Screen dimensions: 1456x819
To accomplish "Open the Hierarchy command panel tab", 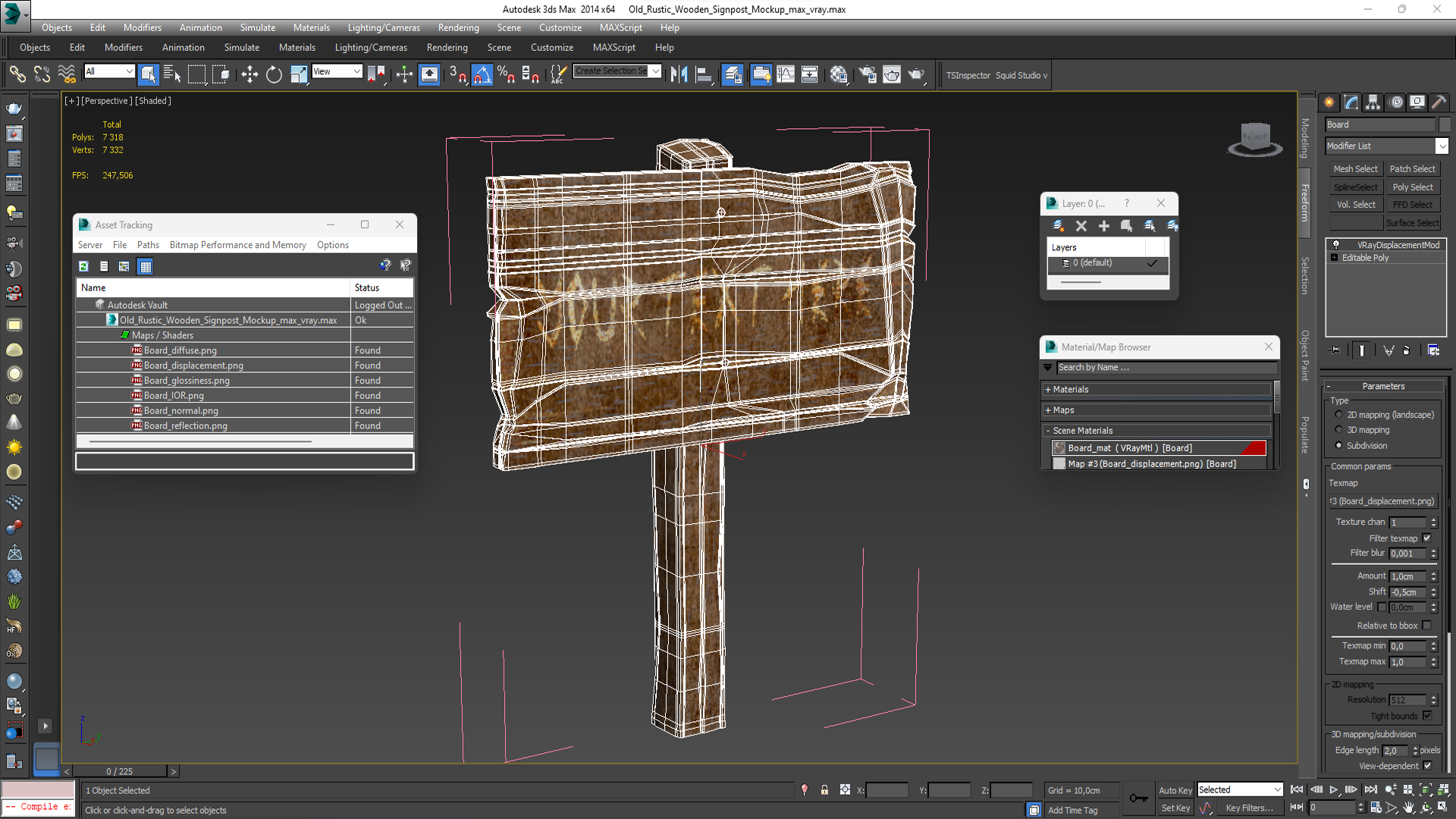I will pos(1373,102).
